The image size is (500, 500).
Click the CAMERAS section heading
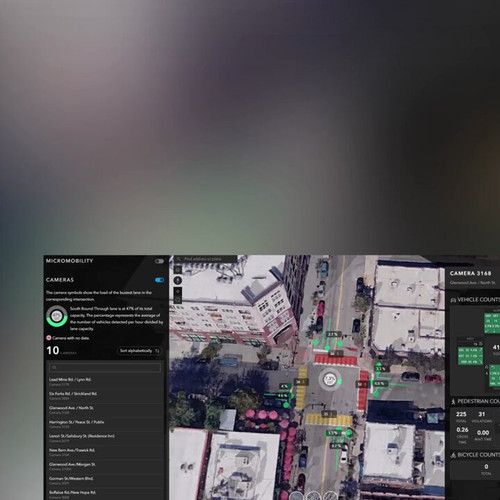click(x=60, y=280)
